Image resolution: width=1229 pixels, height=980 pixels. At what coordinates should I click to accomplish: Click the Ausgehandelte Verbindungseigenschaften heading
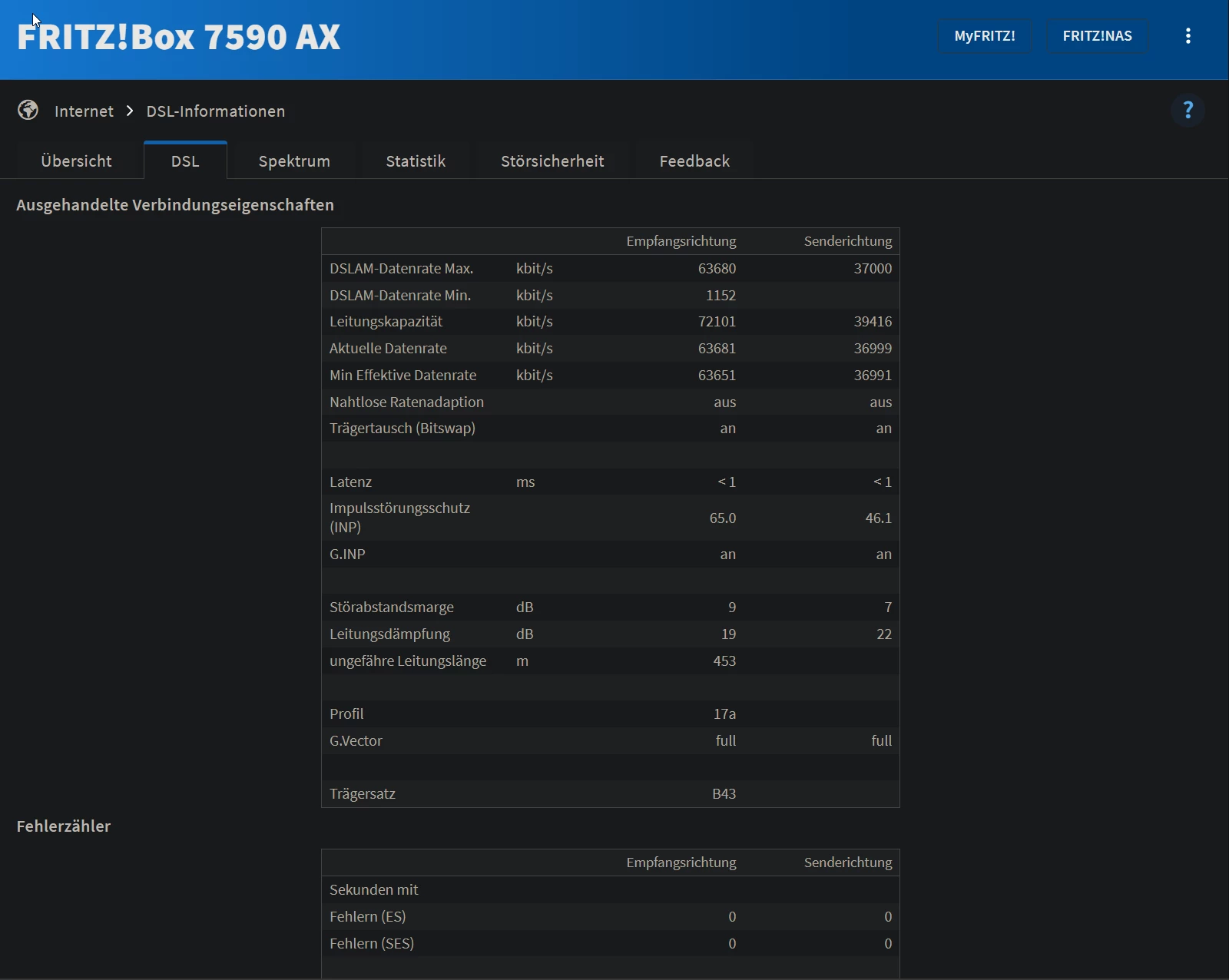[175, 205]
